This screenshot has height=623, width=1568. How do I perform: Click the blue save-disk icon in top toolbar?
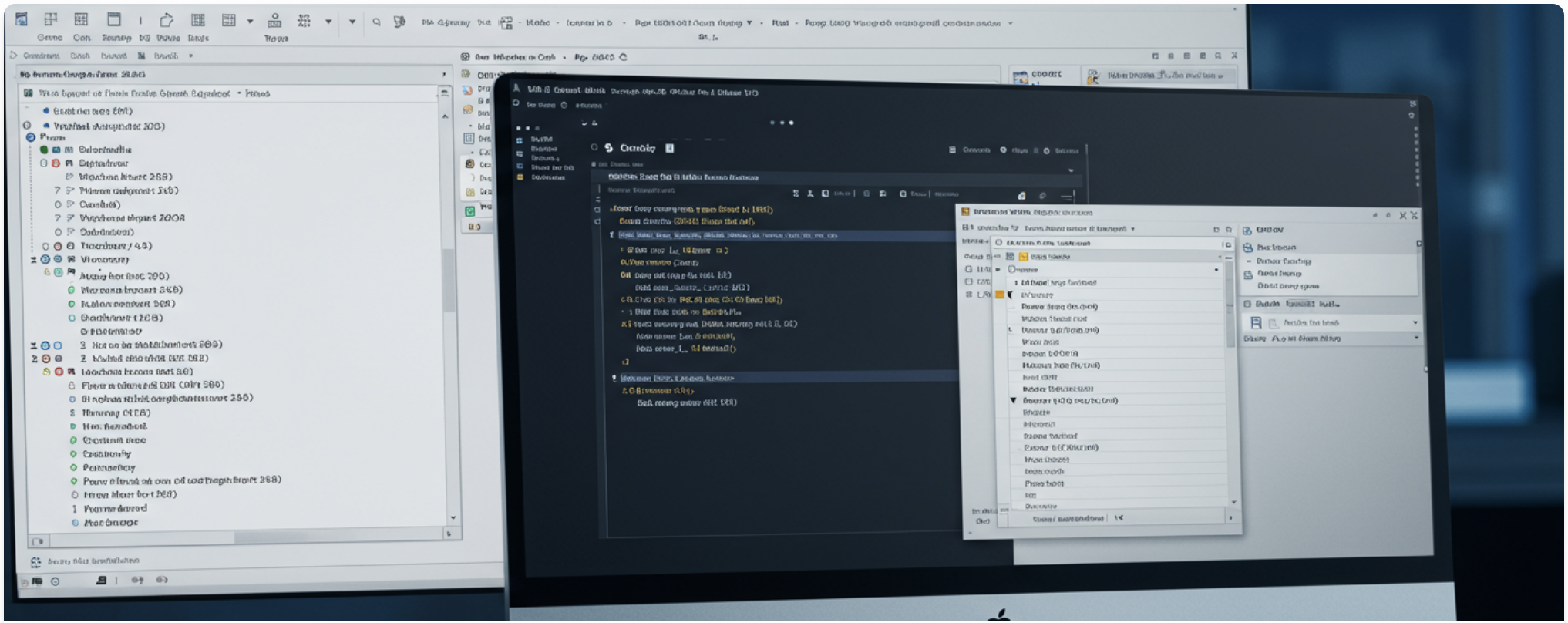click(x=22, y=19)
